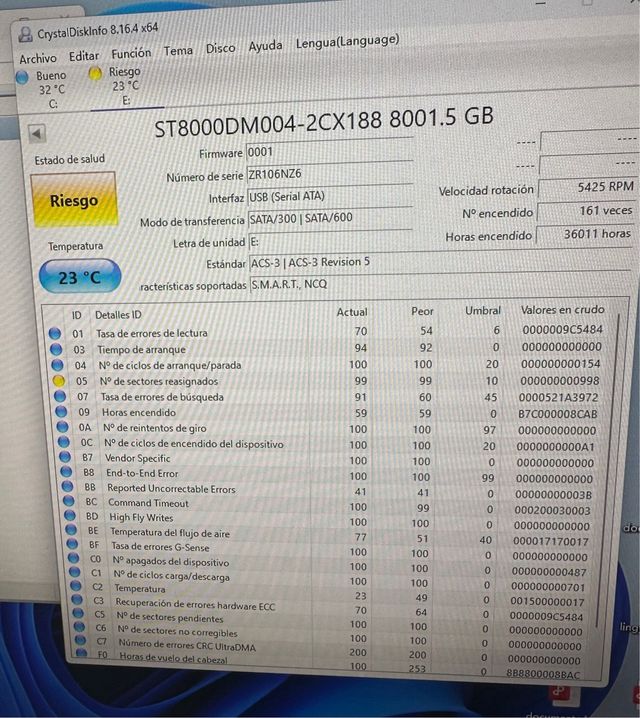Click the CrystalDiskInfo app icon in title bar
Screen dimensions: 640x718
[26, 35]
